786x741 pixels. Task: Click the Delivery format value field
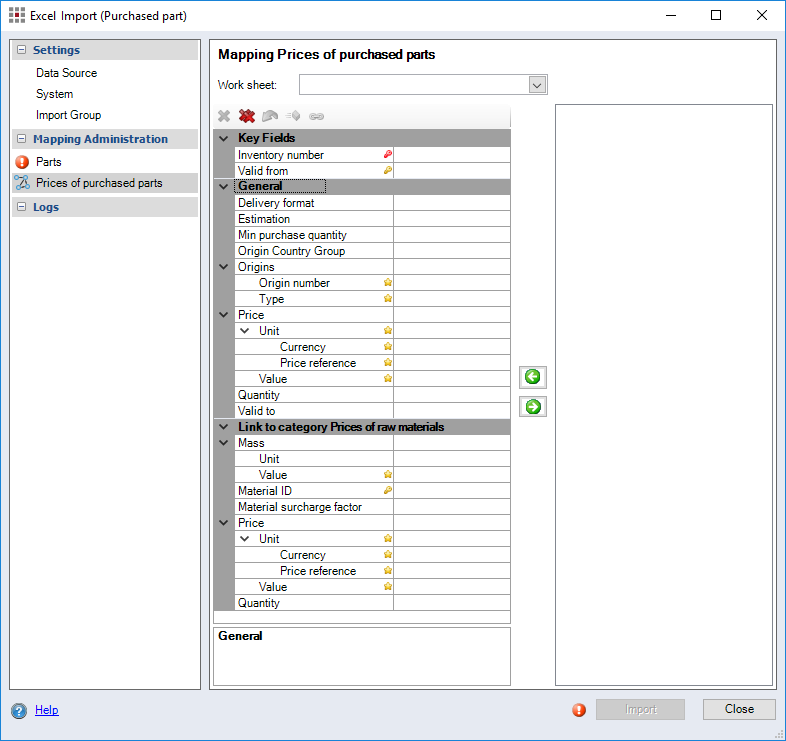click(x=451, y=203)
